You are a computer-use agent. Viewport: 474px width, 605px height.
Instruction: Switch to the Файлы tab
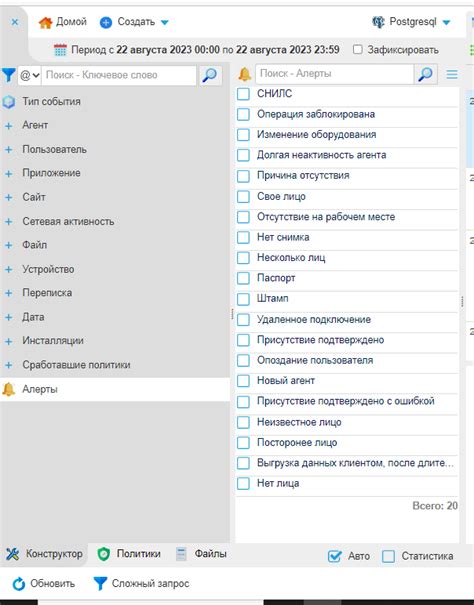point(201,554)
